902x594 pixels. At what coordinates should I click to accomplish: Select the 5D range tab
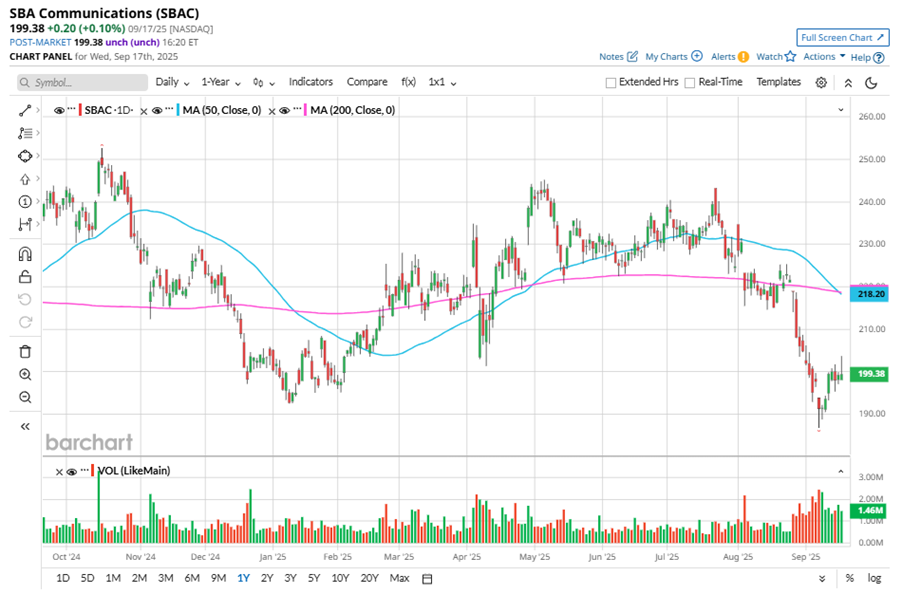(87, 578)
